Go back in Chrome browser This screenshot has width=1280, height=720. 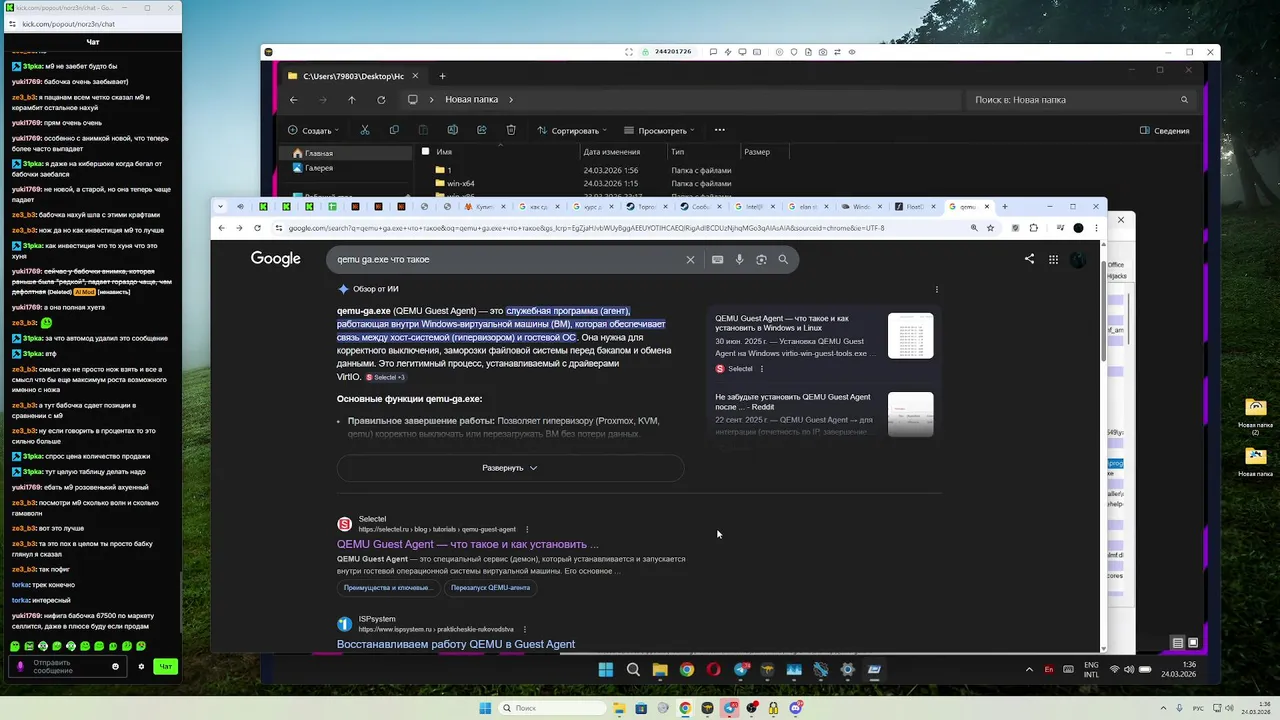[222, 228]
